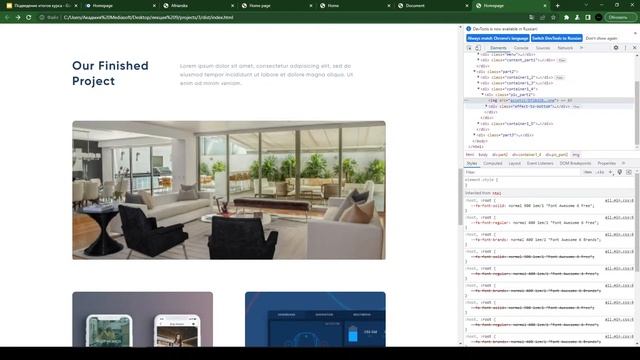Click the living room project image
Image resolution: width=640 pixels, height=360 pixels.
229,190
